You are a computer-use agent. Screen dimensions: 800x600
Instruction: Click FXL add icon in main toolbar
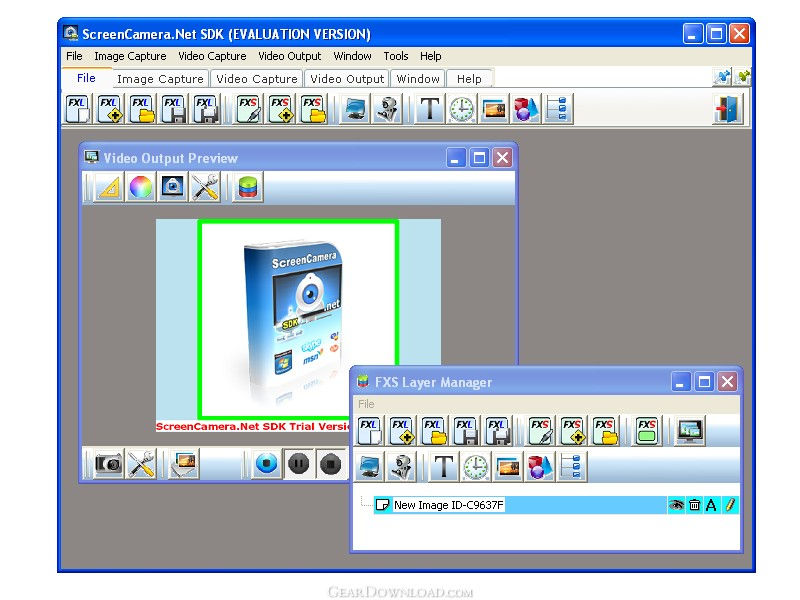click(110, 109)
